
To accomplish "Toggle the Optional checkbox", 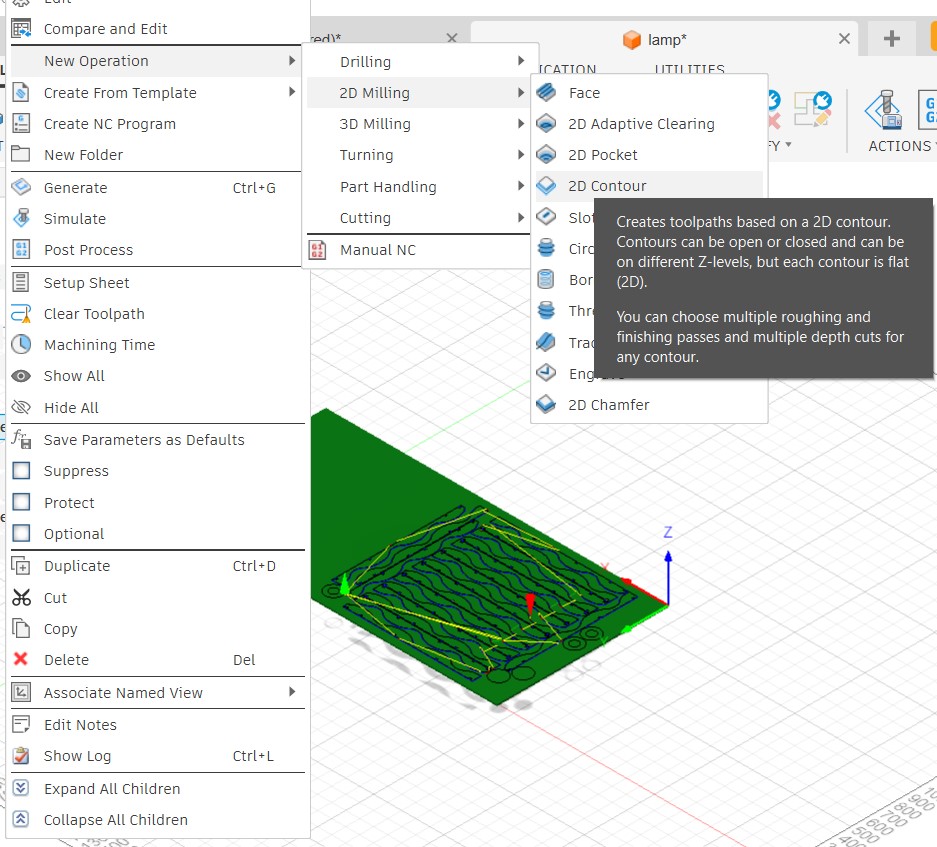I will [x=22, y=533].
